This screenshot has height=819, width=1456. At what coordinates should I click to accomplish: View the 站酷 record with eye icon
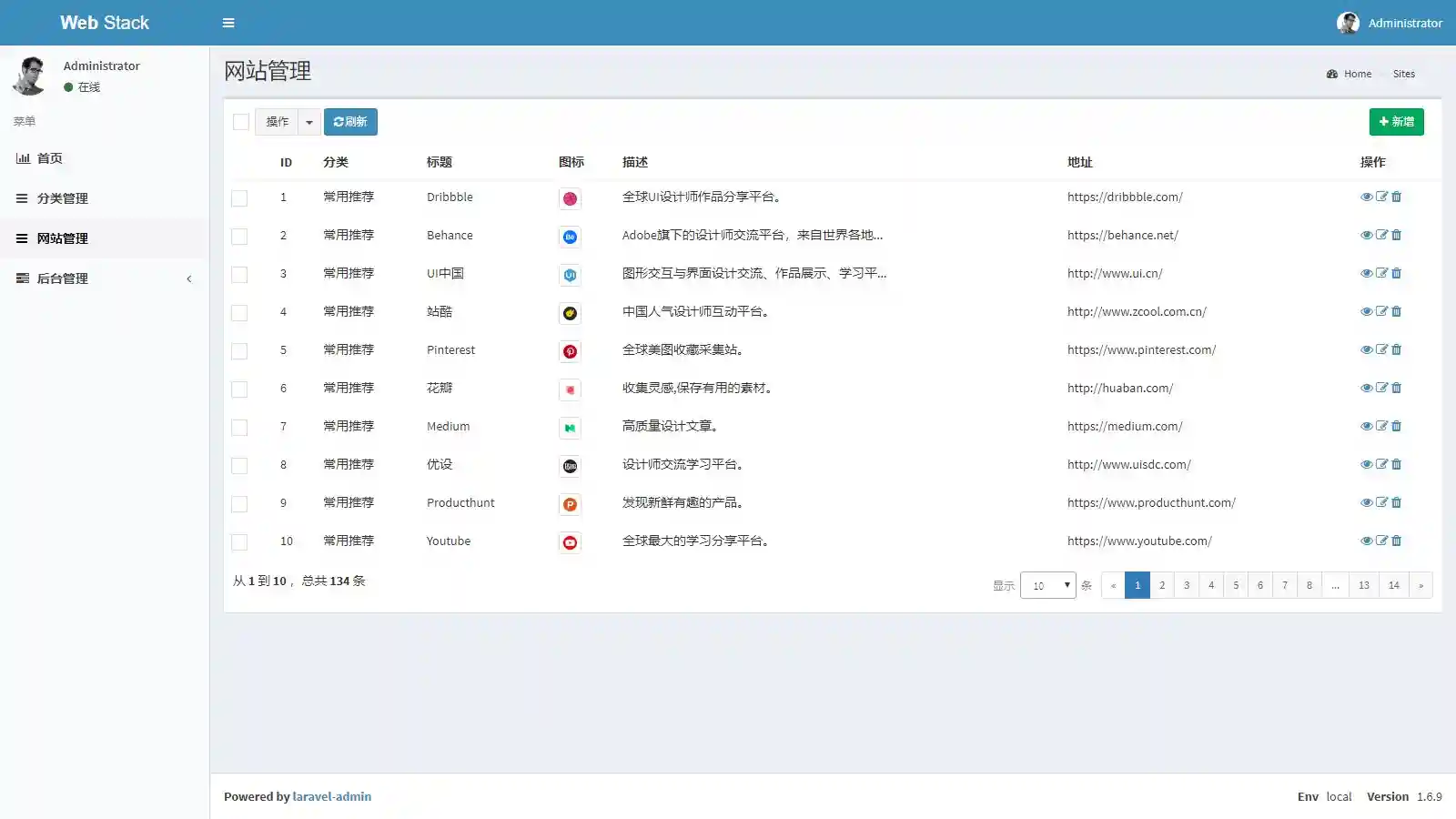[1366, 311]
